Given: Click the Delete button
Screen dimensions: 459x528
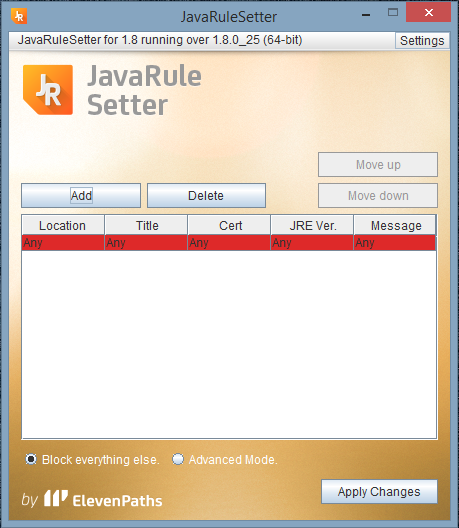Looking at the screenshot, I should tap(206, 196).
